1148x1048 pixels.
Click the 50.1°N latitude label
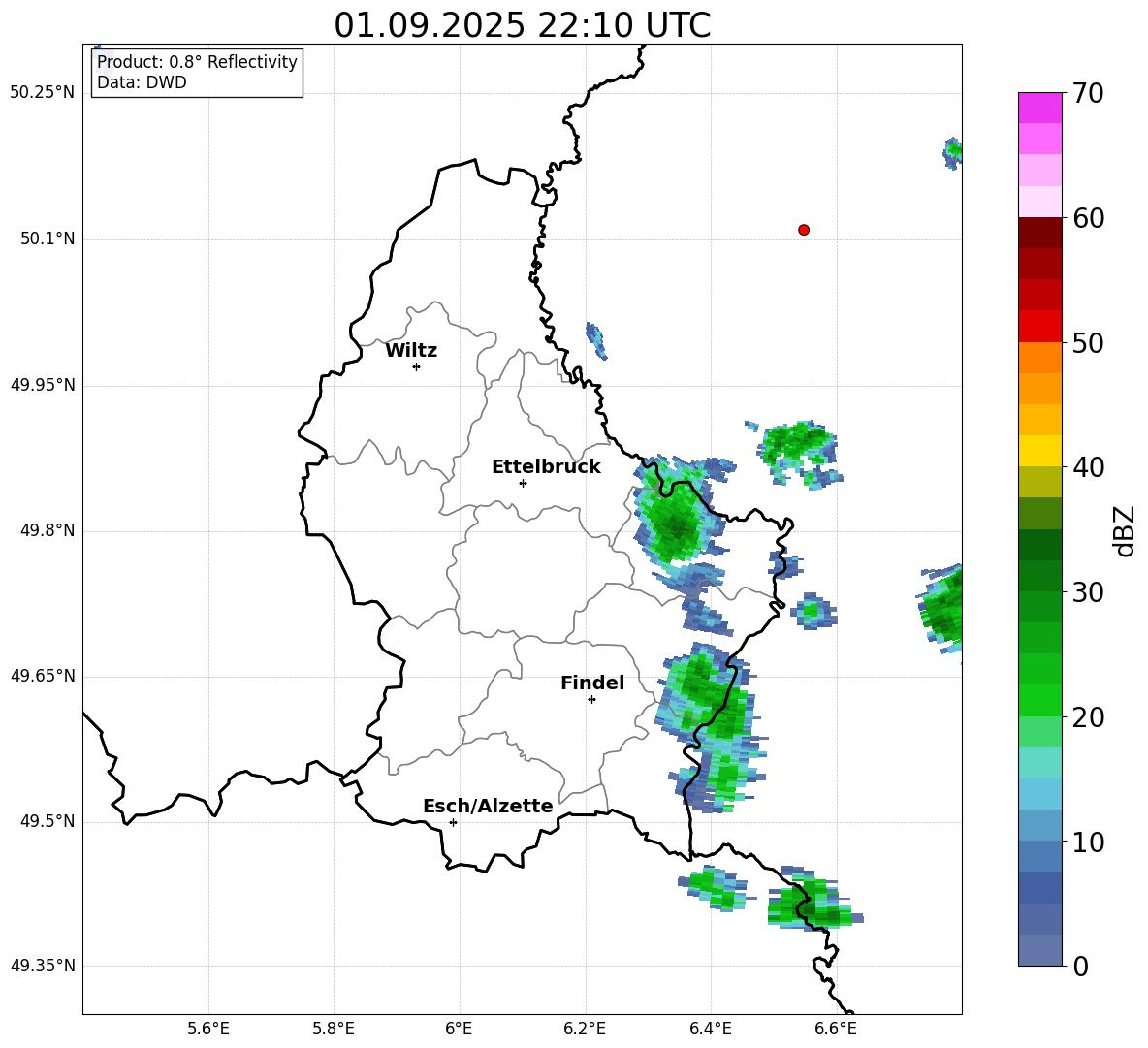[48, 238]
